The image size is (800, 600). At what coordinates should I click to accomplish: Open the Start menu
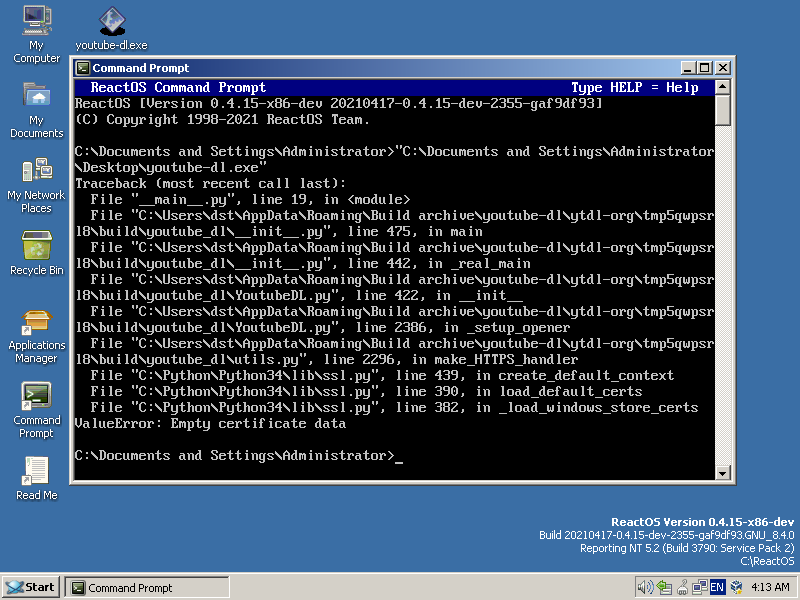click(x=30, y=587)
